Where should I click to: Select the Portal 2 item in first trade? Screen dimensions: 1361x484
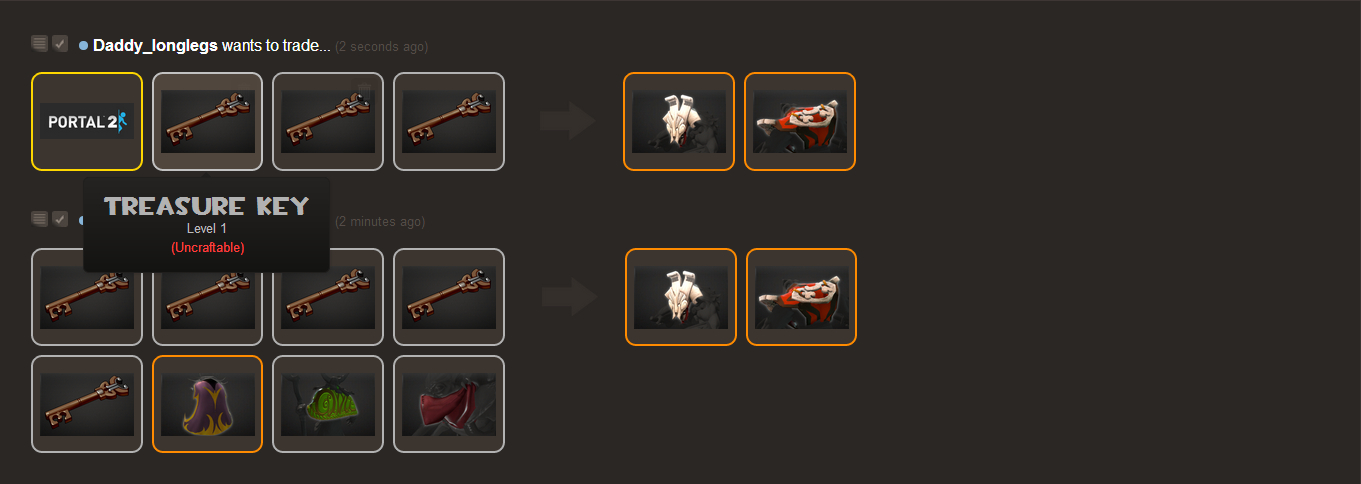point(87,121)
